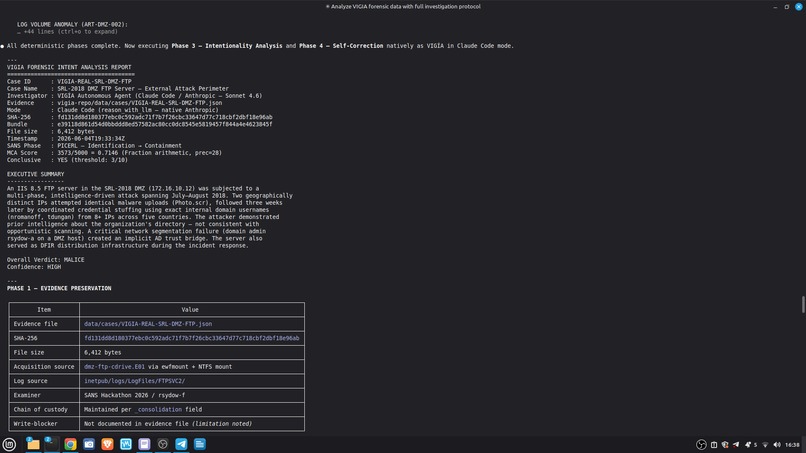Click the SHA-256 hash value in table

pyautogui.click(x=192, y=338)
